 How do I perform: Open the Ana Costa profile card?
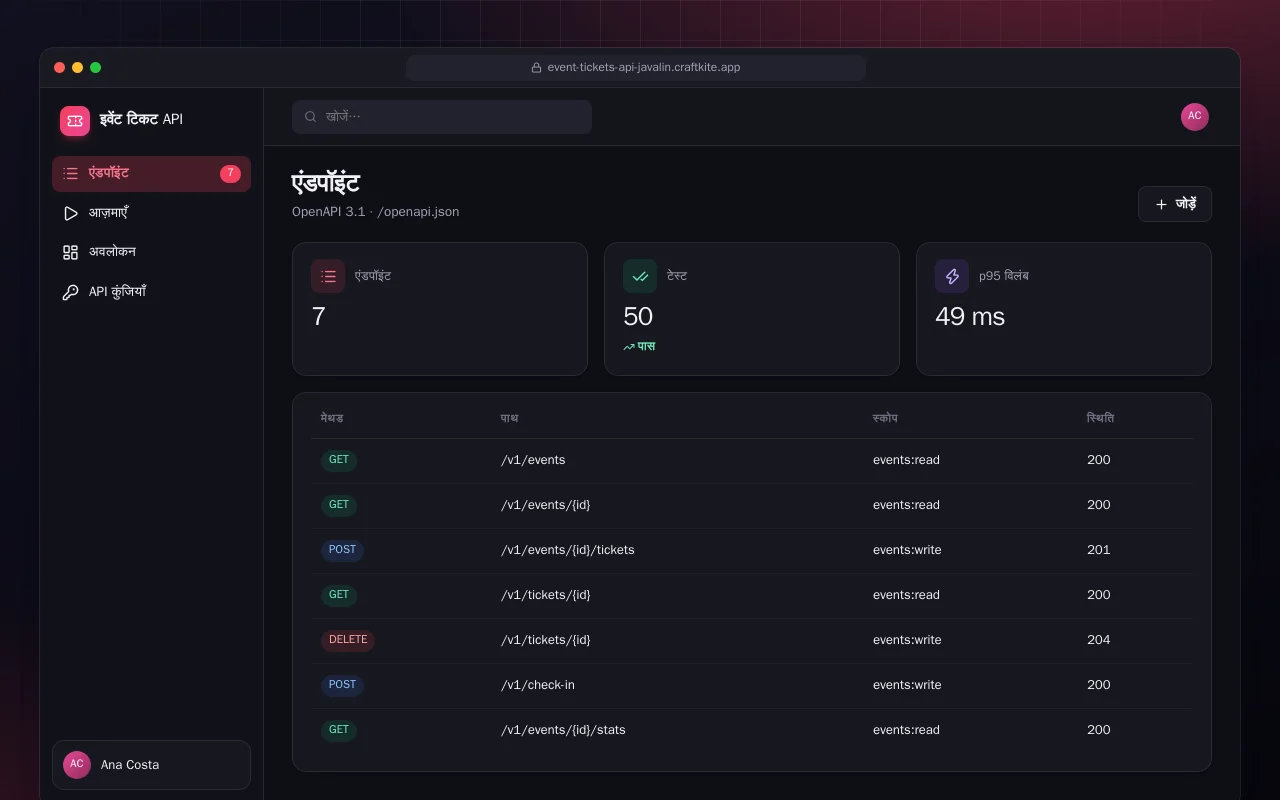151,765
